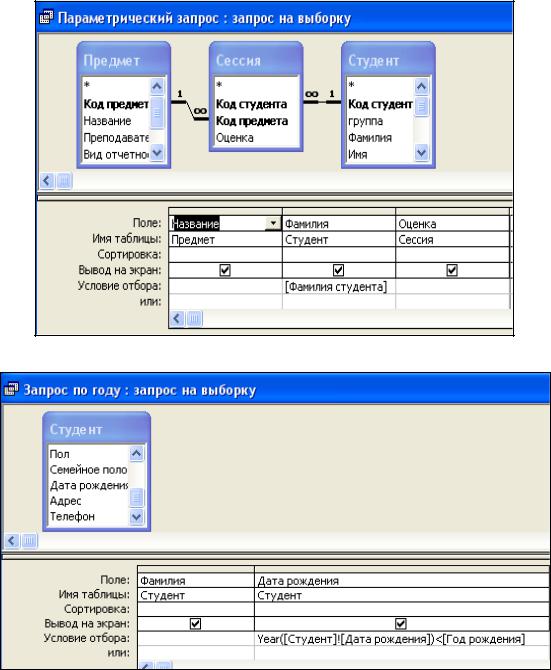Select Код студента in top Студент table

(380, 104)
